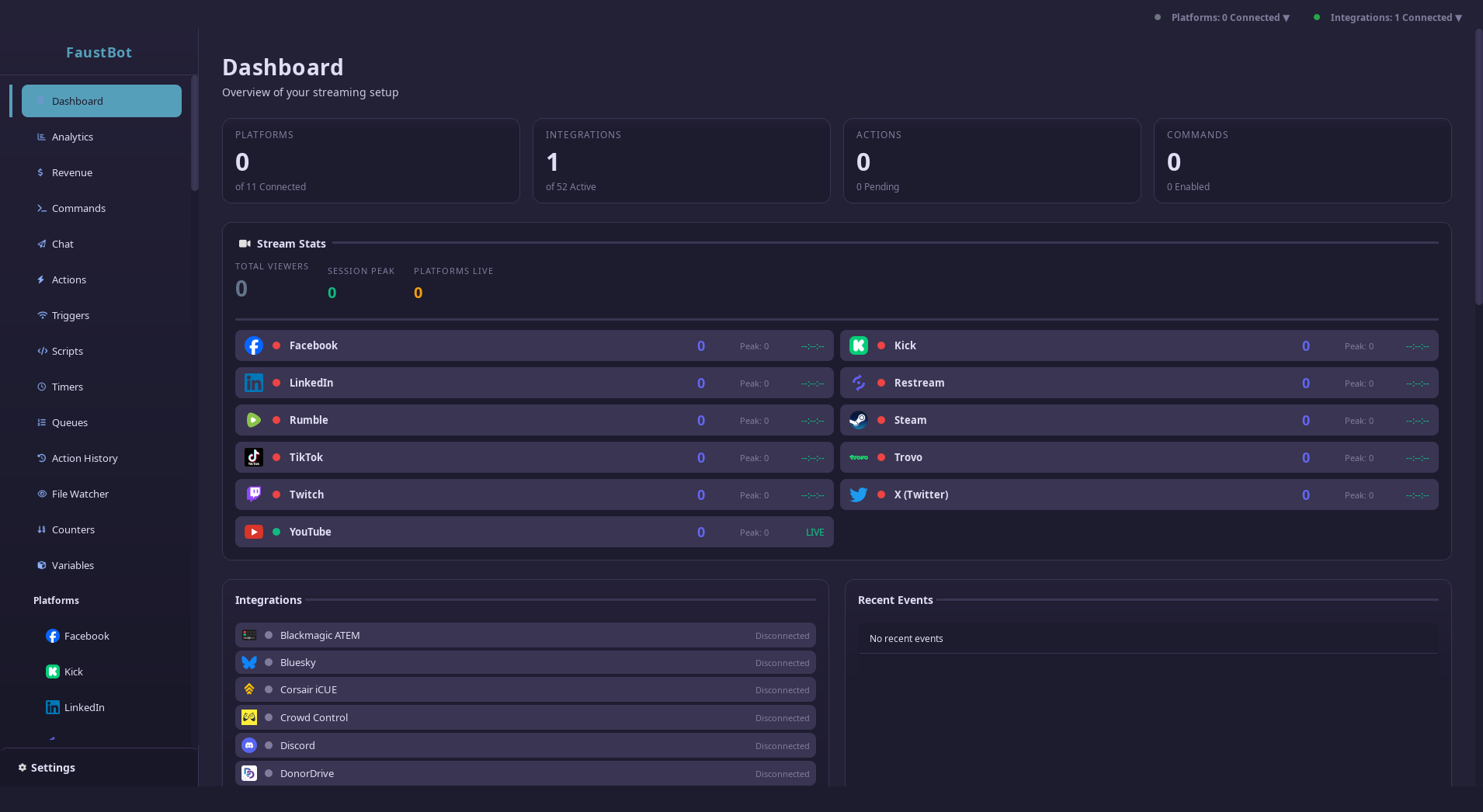Select the Bluesky integration icon
The height and width of the screenshot is (812, 1483).
tap(249, 662)
